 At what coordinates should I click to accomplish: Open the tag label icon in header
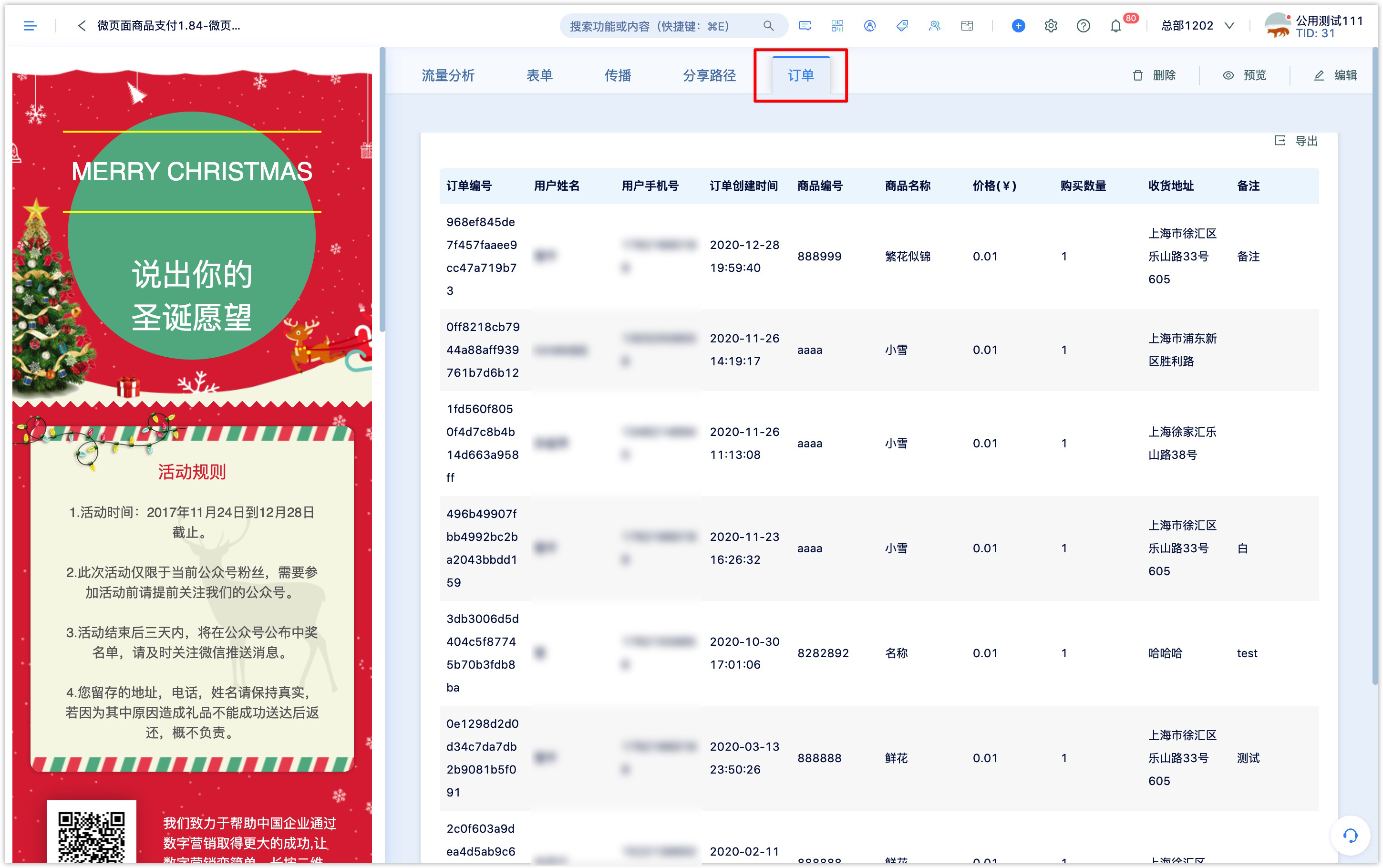902,26
